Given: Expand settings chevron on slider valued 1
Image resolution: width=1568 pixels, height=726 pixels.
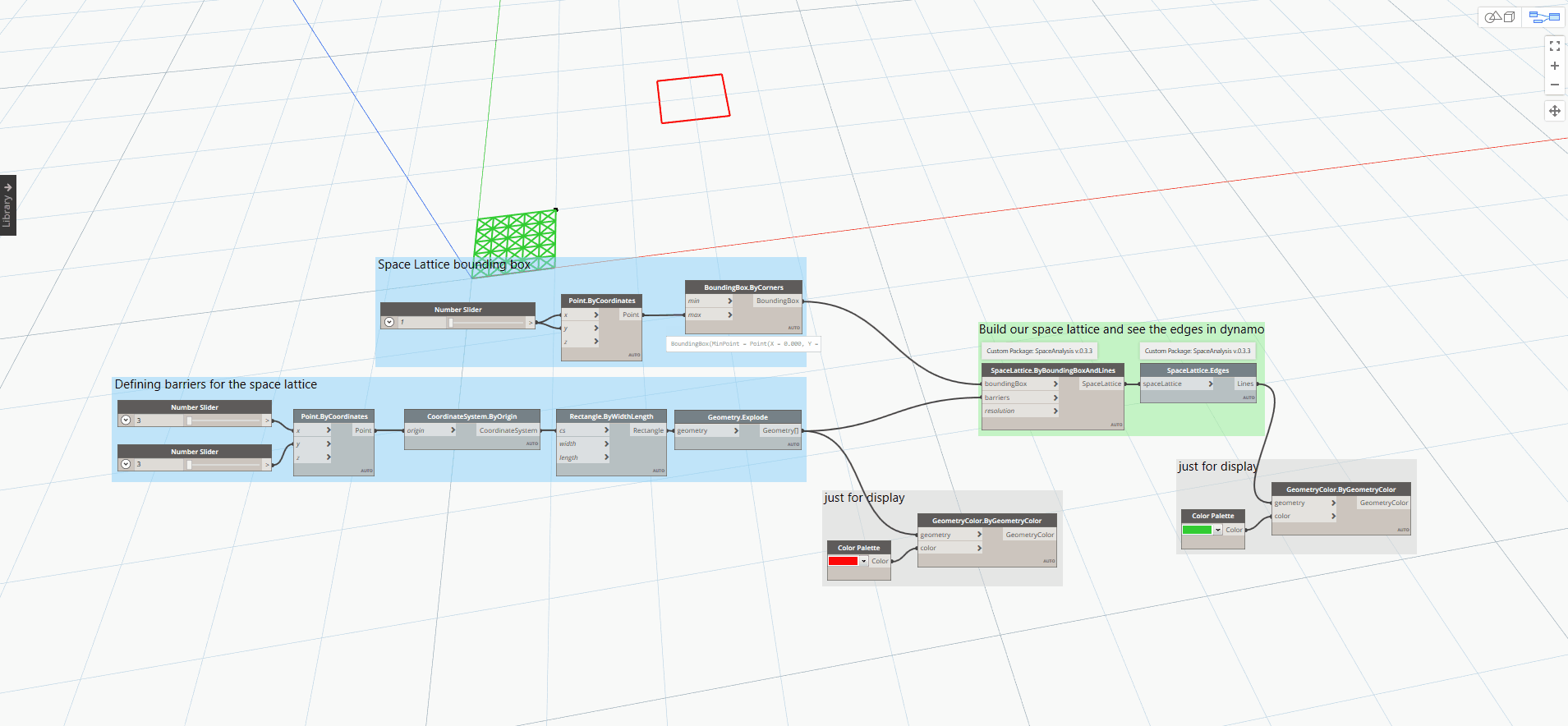Looking at the screenshot, I should point(389,323).
